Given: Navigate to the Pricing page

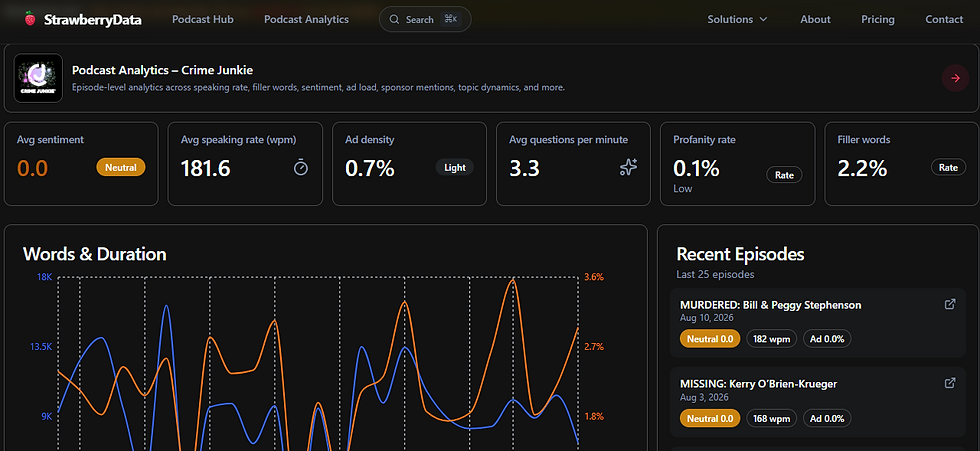Looking at the screenshot, I should coord(878,19).
